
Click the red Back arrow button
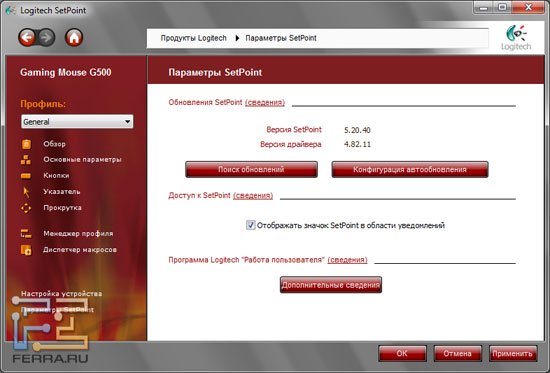tap(27, 37)
